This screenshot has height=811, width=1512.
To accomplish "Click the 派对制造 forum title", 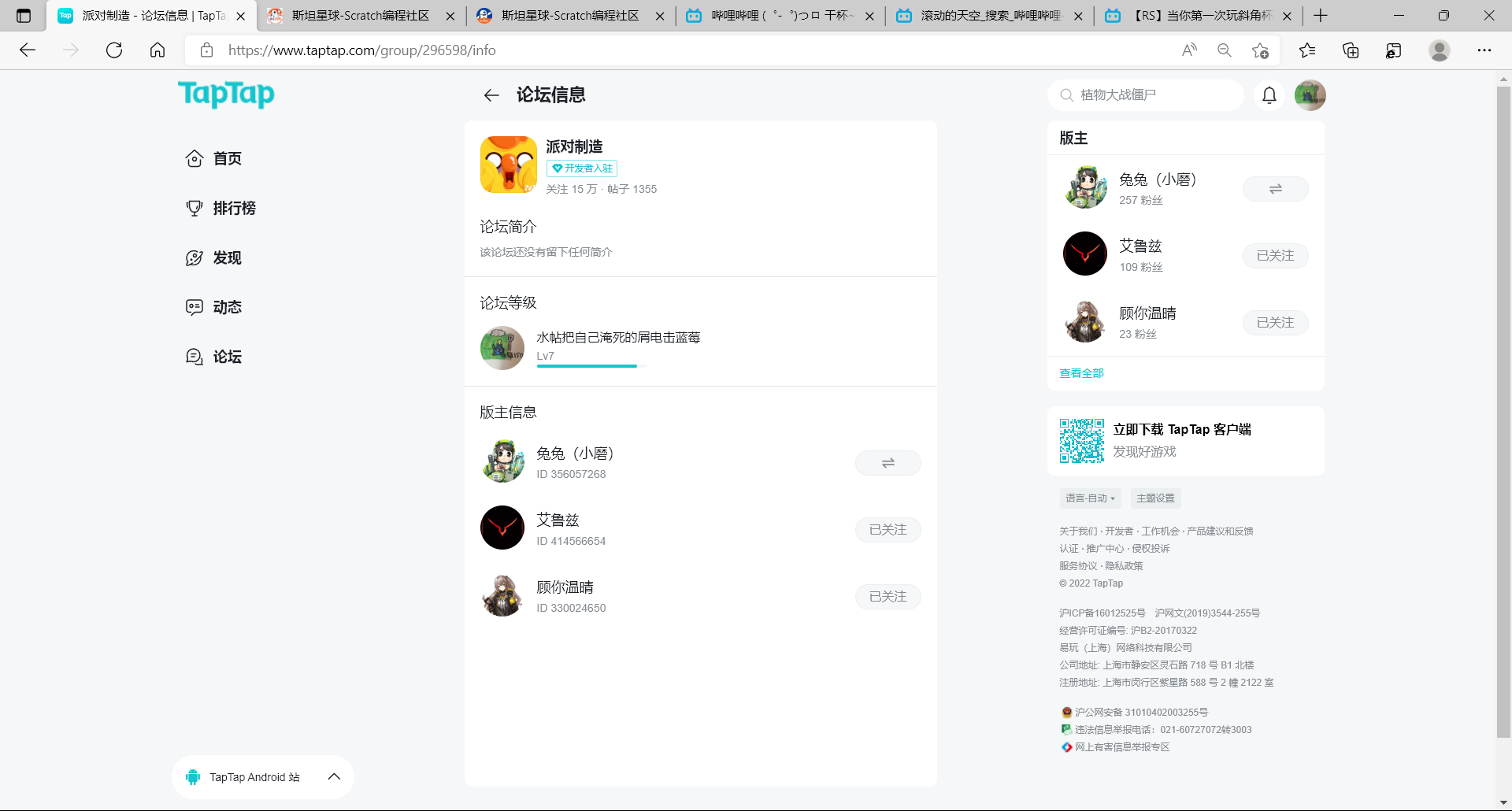I will (x=574, y=146).
